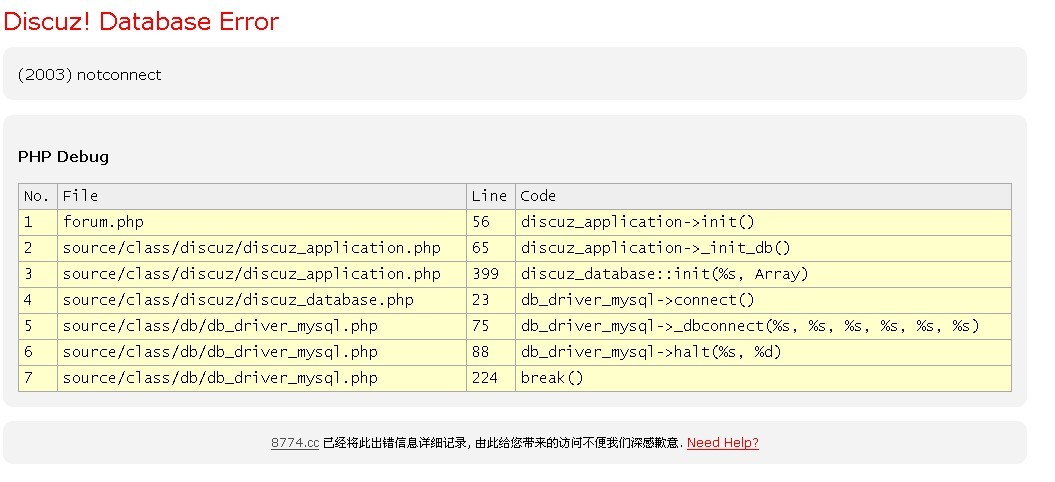Select db_driver_mysql->_dbconnect code cell
This screenshot has width=1055, height=482.
tap(764, 326)
